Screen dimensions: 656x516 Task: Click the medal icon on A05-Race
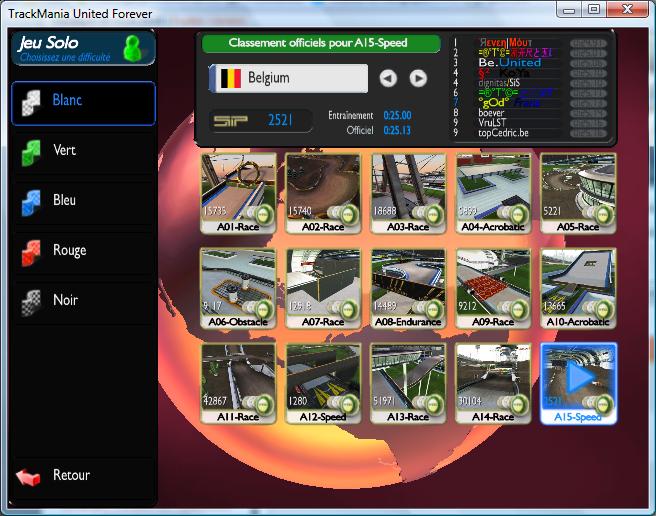(x=603, y=214)
